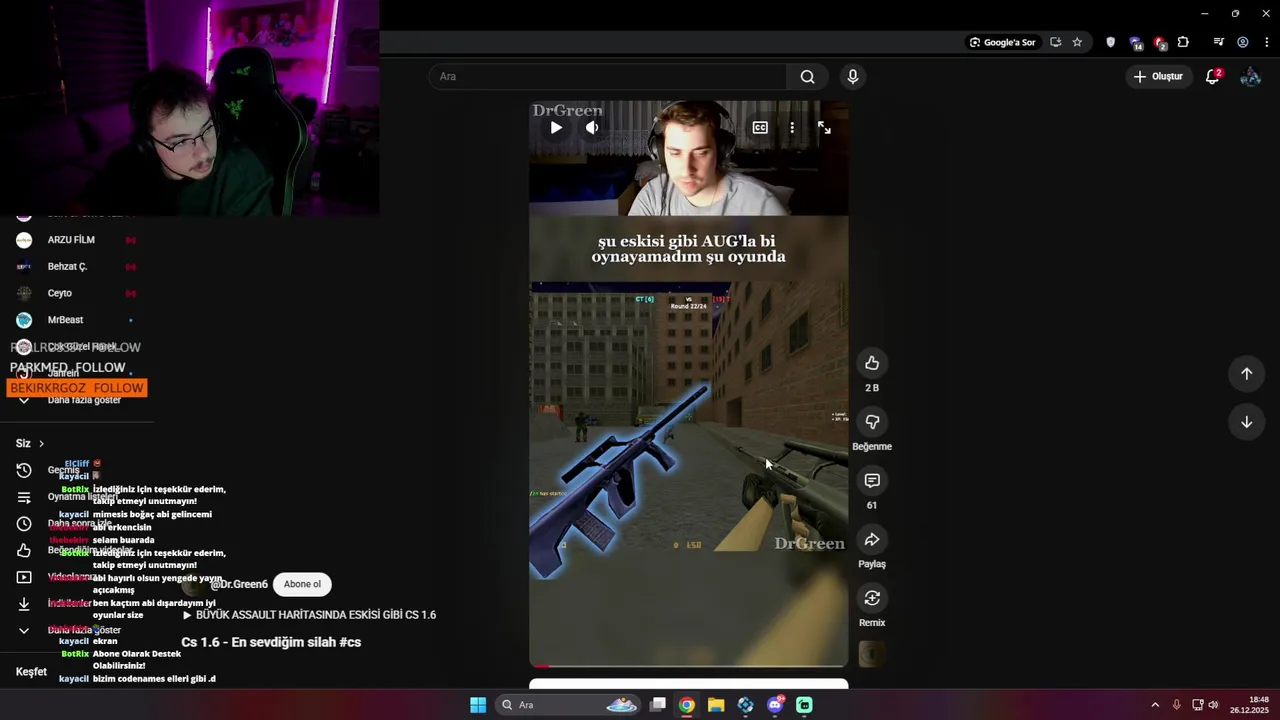The width and height of the screenshot is (1280, 720).
Task: Like the Short with thumbs up
Action: click(872, 363)
